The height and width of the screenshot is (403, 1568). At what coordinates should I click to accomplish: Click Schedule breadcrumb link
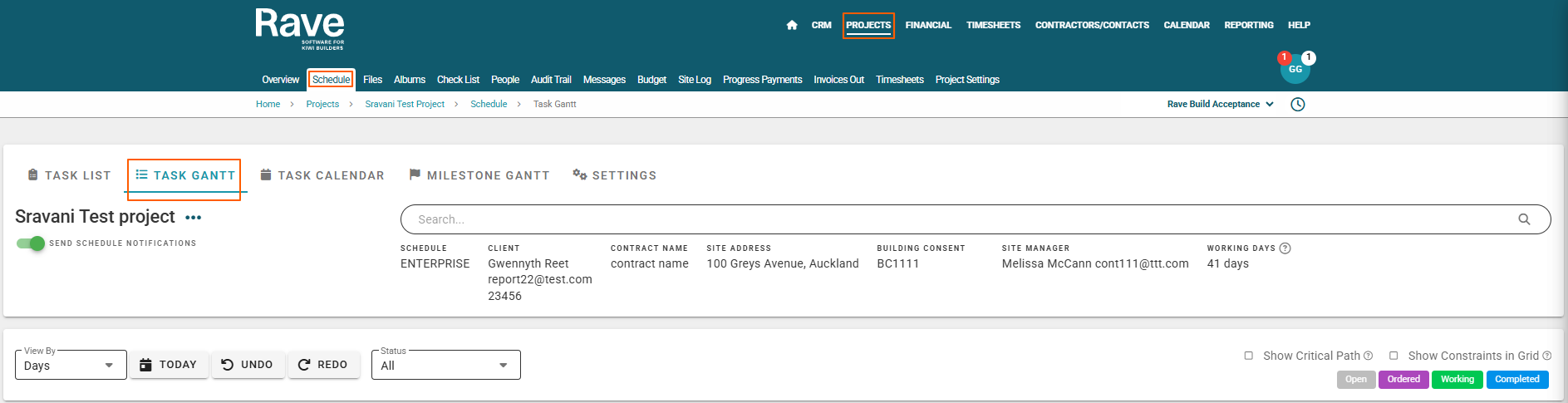coord(489,105)
